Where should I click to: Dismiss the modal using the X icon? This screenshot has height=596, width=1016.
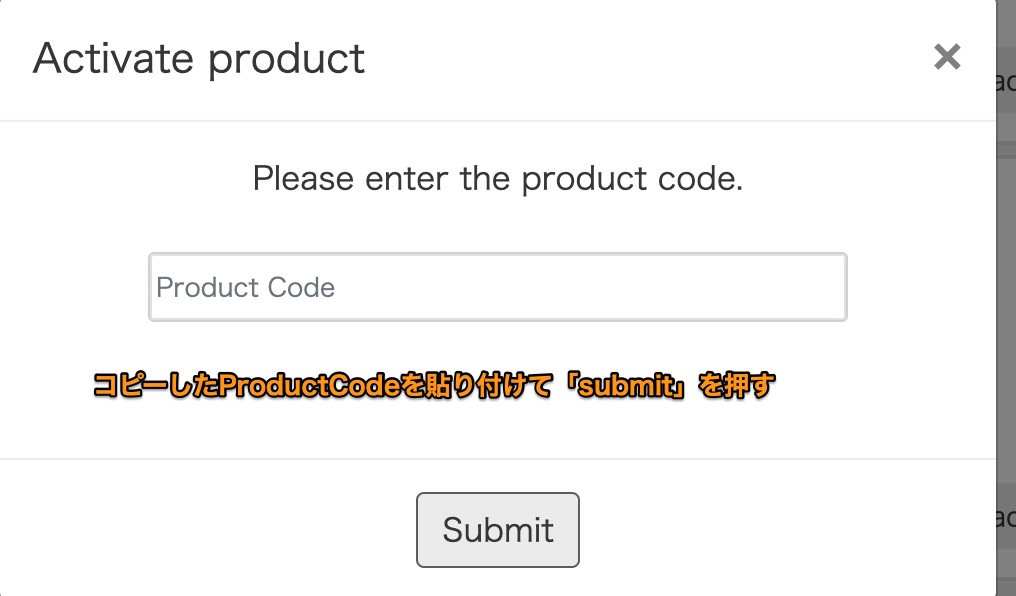946,58
